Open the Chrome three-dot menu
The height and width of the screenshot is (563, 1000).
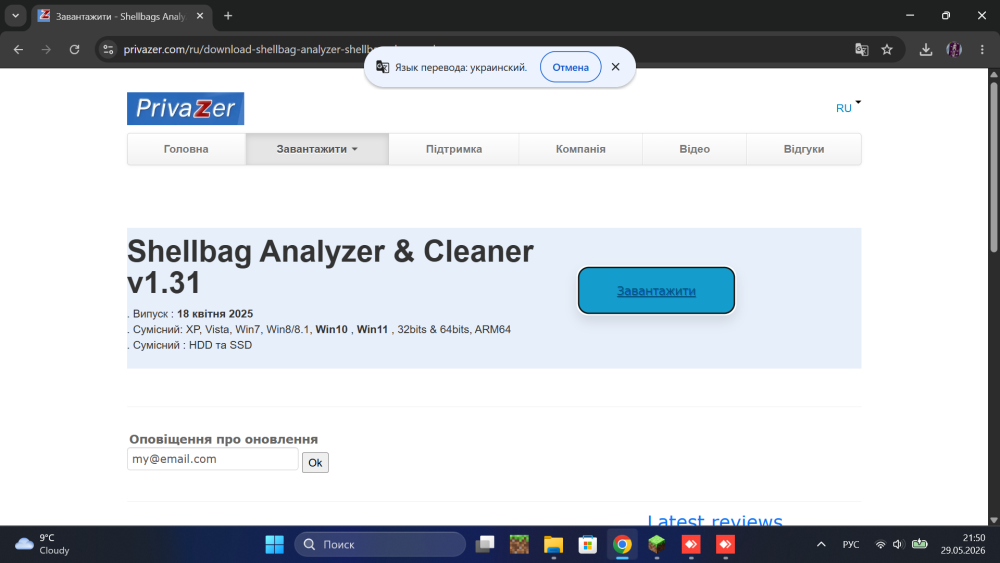tap(982, 49)
